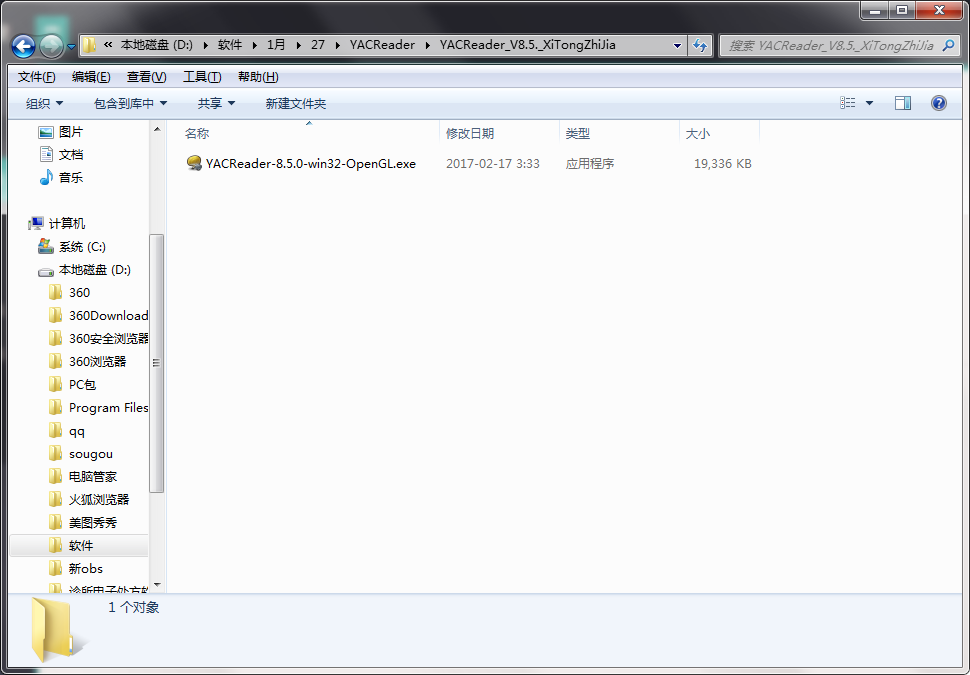This screenshot has height=675, width=970.
Task: Click 1月 in the address breadcrumb
Action: pyautogui.click(x=276, y=45)
